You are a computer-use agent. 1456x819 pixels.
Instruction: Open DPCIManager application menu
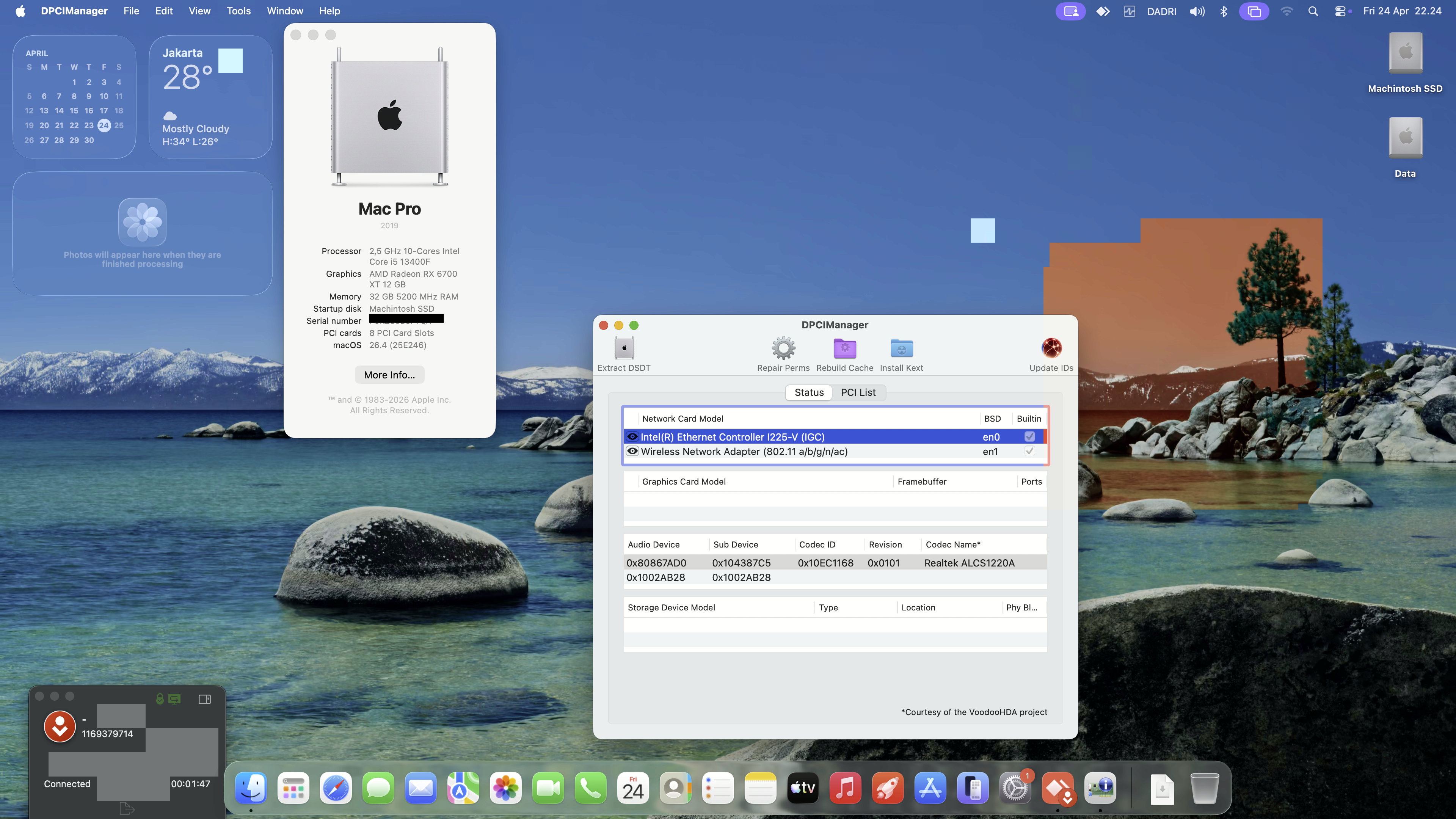point(74,11)
